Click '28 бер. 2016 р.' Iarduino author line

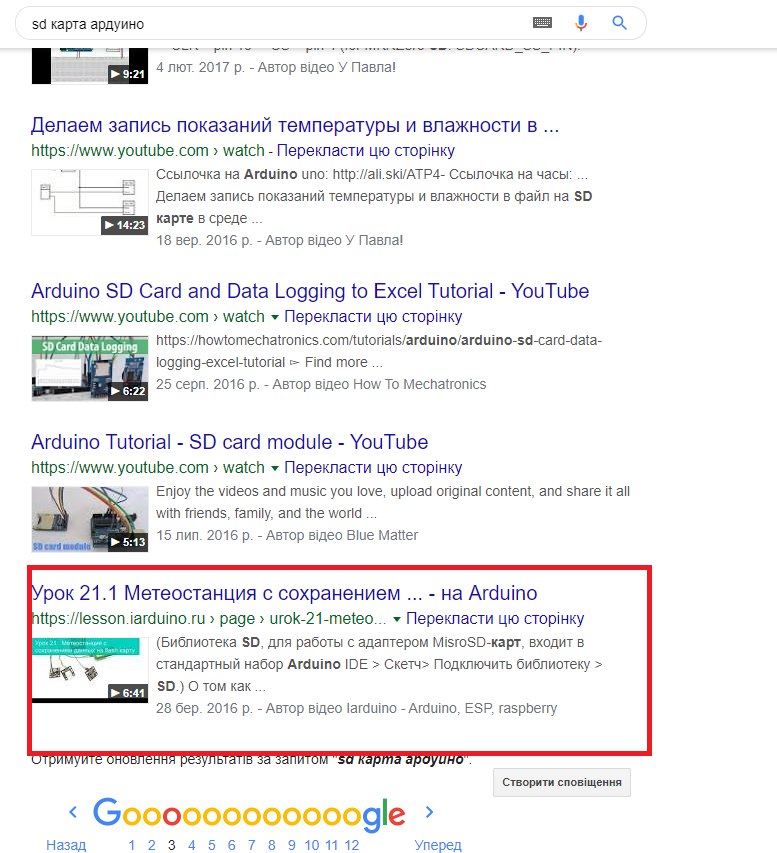coord(356,708)
